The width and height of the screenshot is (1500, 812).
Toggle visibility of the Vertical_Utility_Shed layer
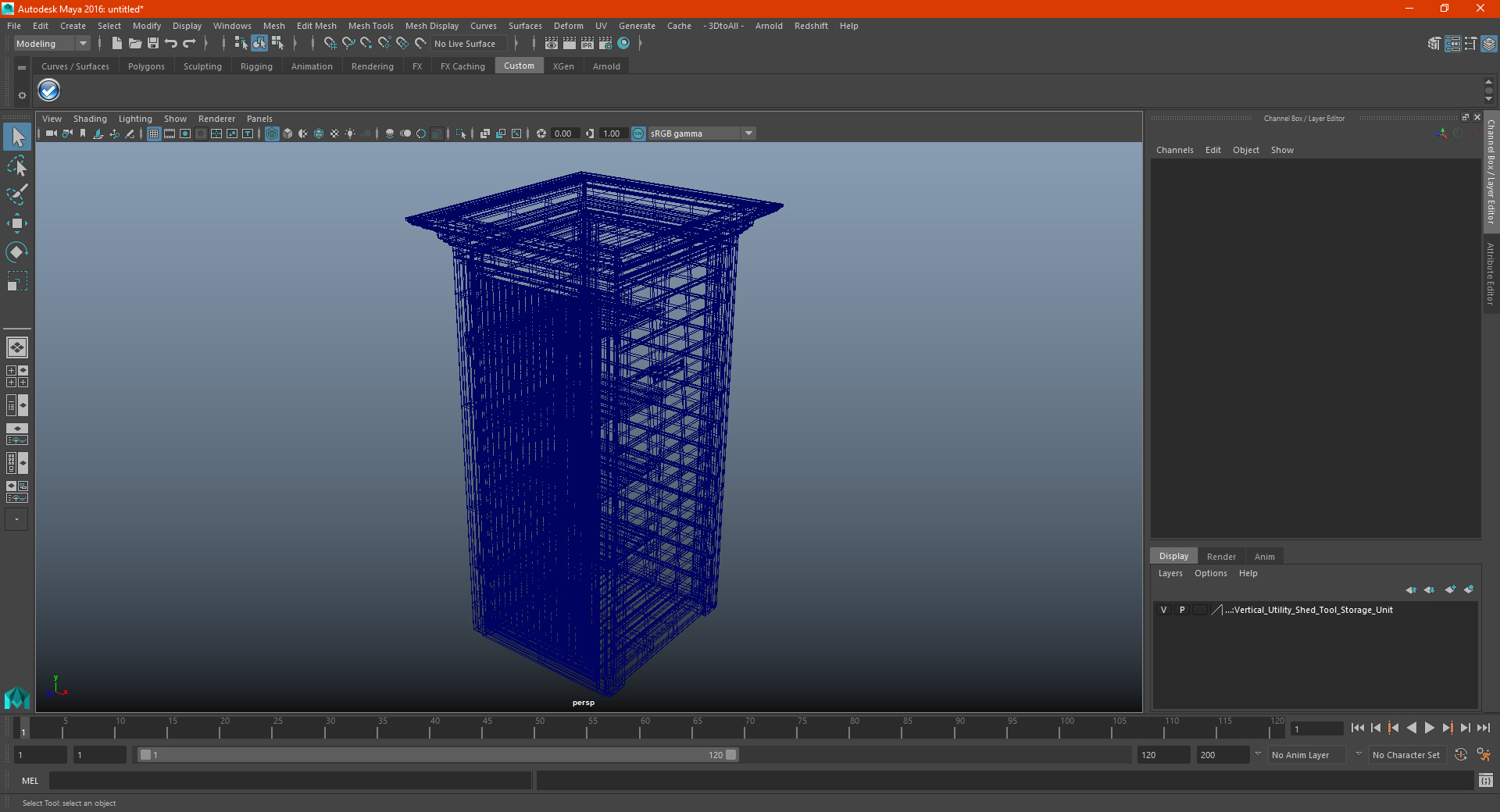1163,610
